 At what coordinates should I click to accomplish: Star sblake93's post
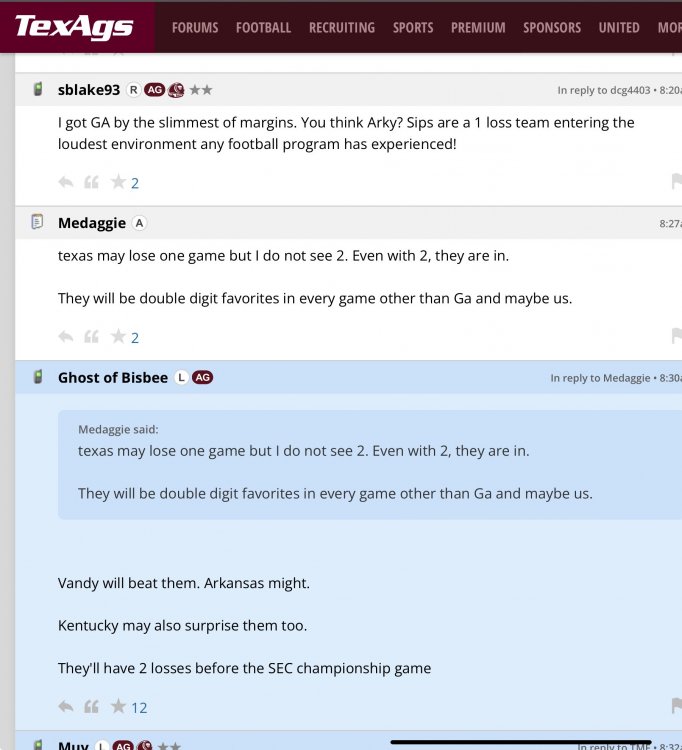pos(118,182)
